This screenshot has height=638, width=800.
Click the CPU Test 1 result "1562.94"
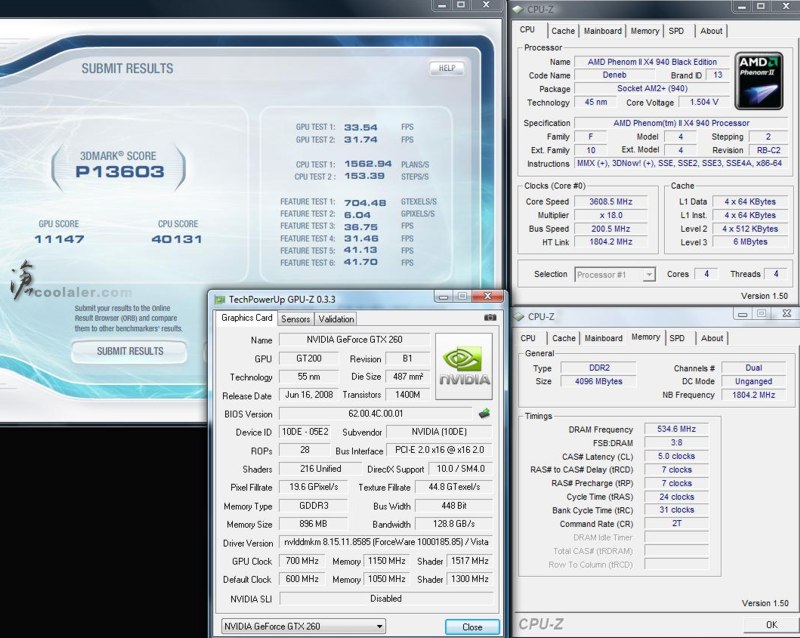coord(368,164)
